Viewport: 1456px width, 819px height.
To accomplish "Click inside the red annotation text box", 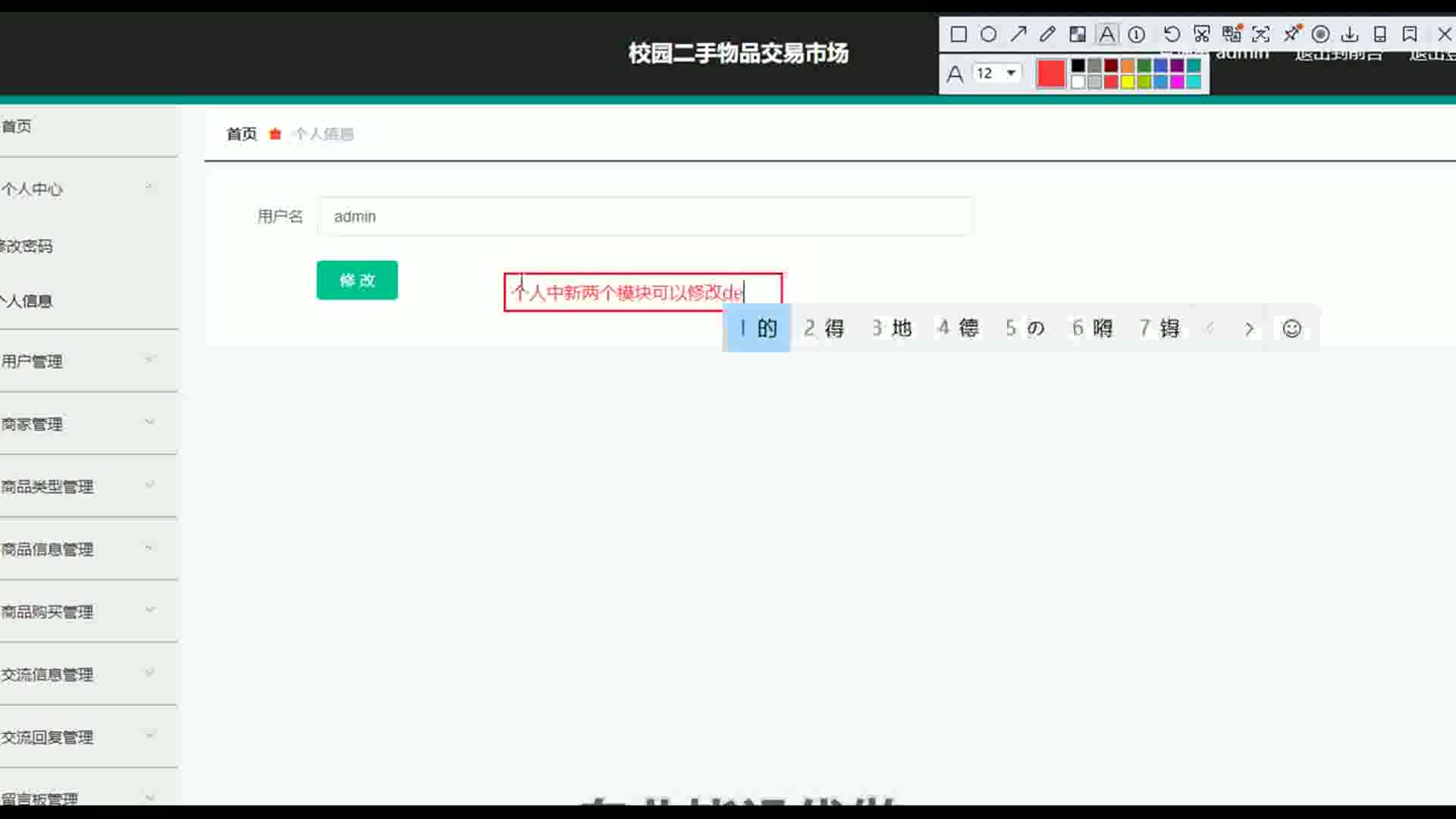I will [x=643, y=293].
